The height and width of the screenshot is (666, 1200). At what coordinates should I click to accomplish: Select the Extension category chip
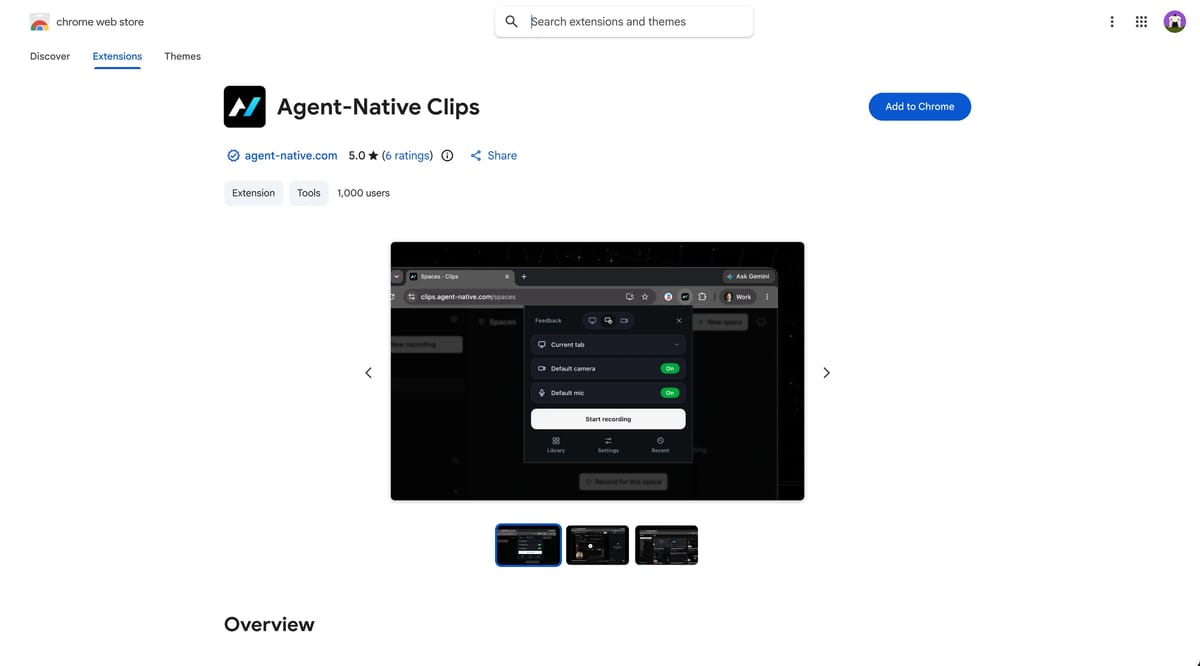[x=253, y=193]
